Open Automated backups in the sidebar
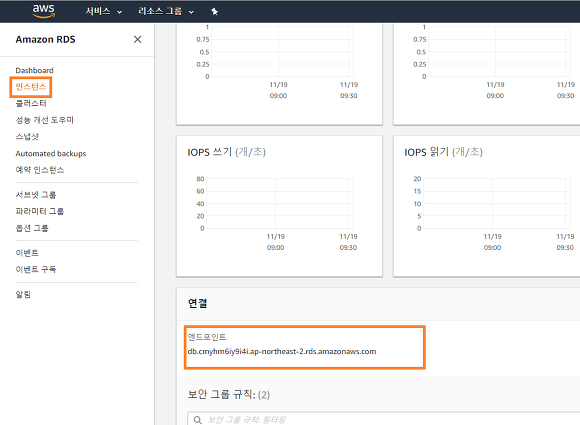The height and width of the screenshot is (425, 580). [51, 154]
